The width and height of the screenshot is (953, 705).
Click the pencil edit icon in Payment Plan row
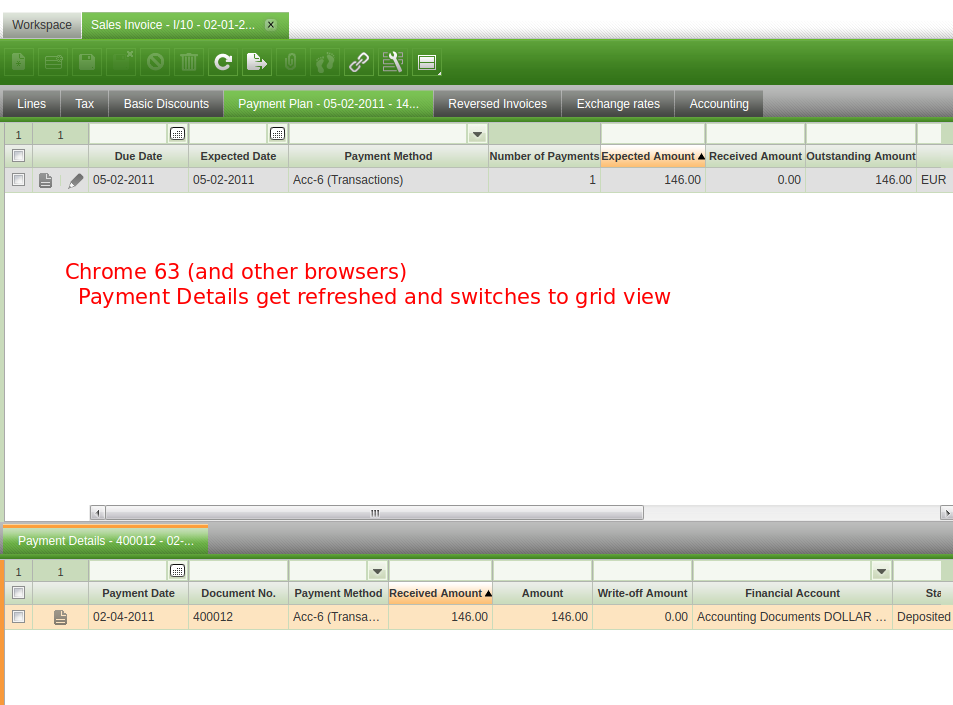(76, 181)
